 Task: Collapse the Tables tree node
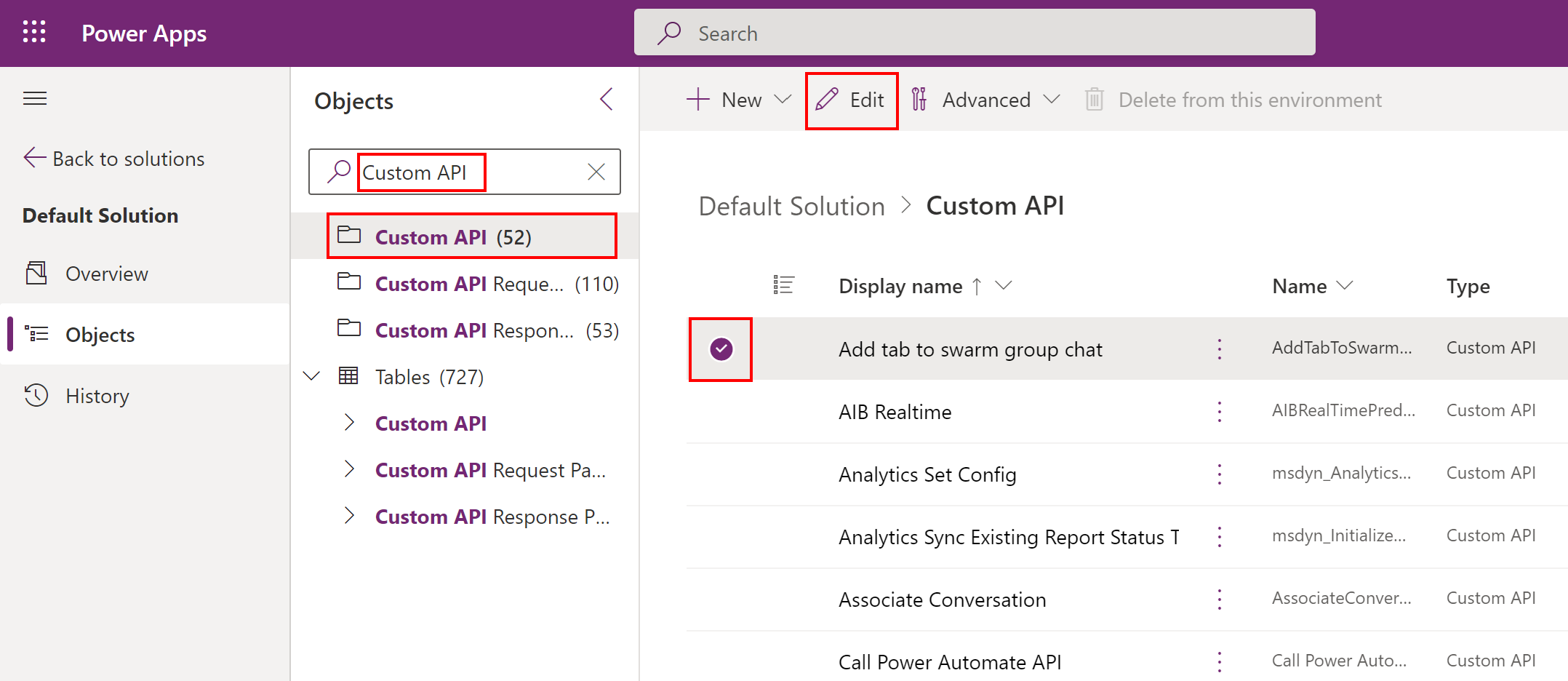pos(312,377)
